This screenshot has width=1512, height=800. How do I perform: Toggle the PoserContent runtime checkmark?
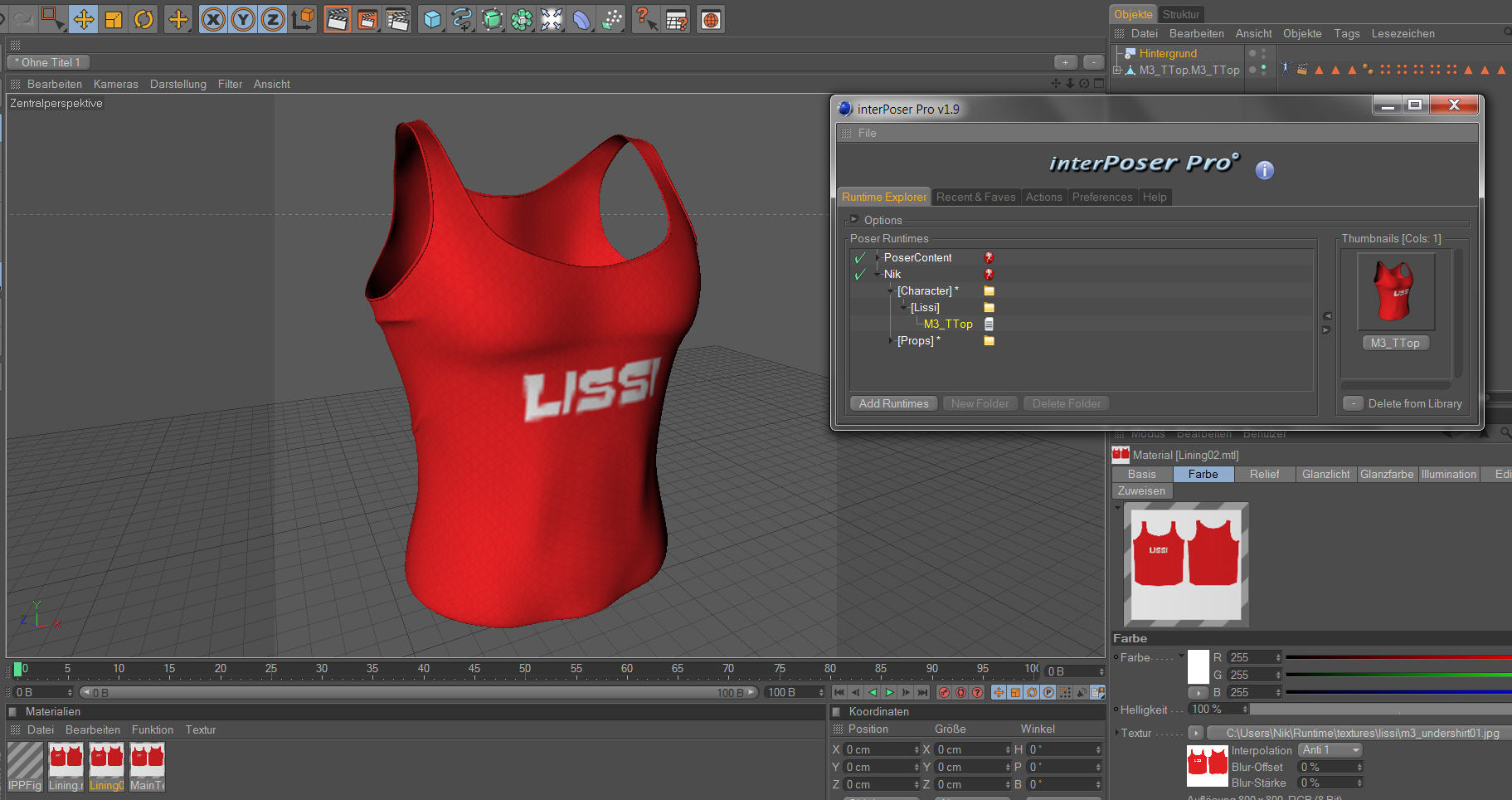pos(860,258)
